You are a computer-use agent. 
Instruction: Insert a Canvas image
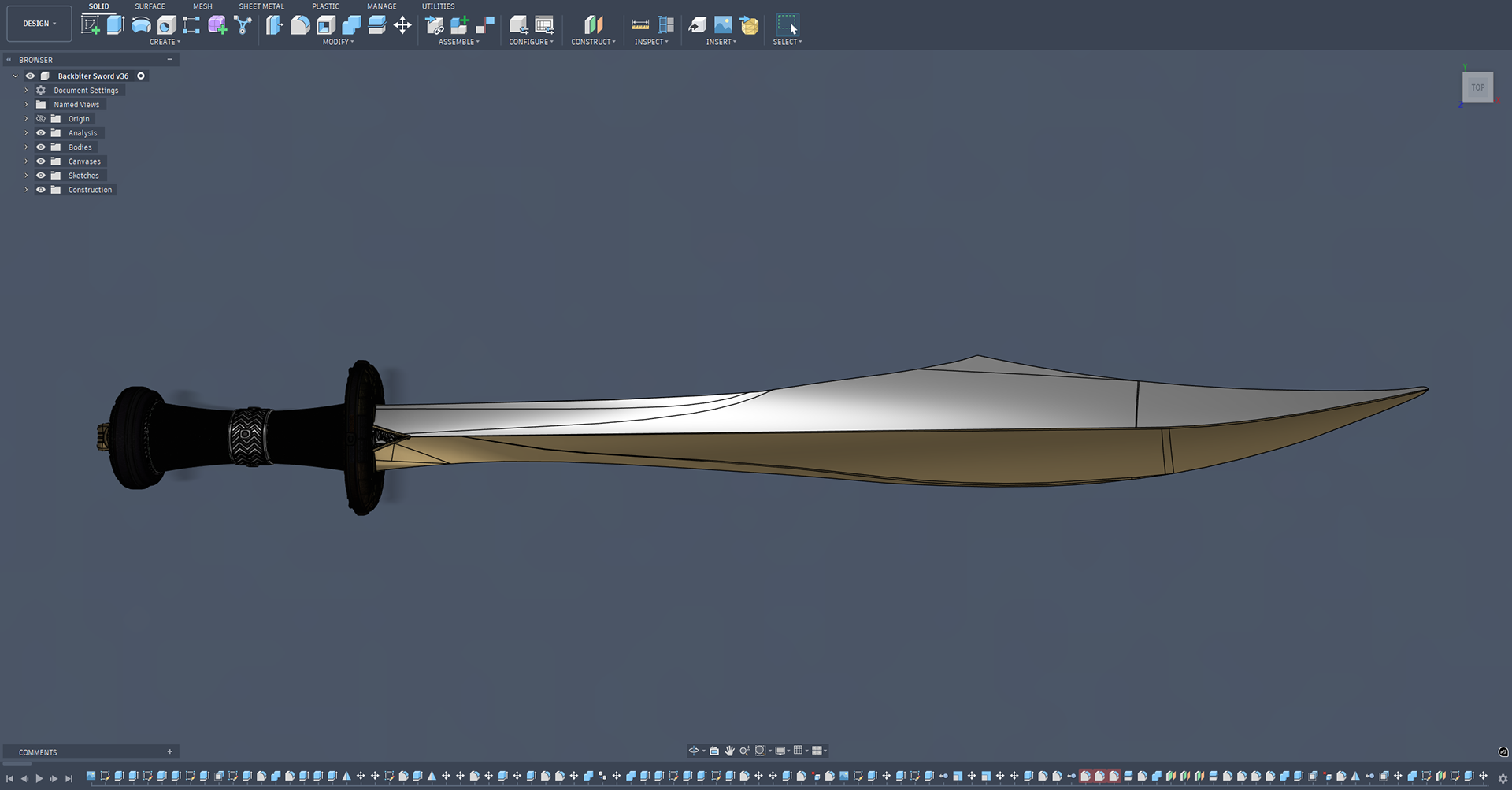coord(723,24)
